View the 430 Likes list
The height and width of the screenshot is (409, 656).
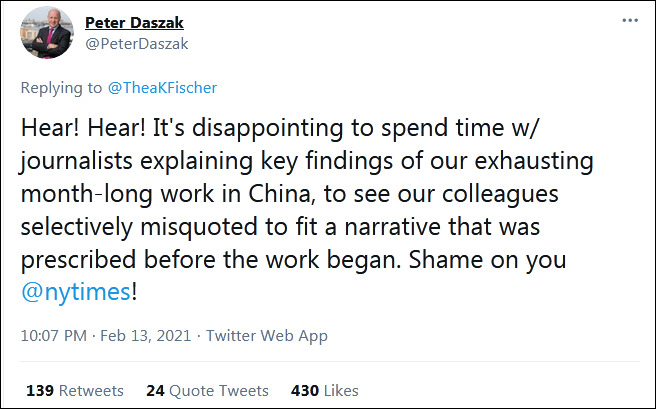pos(304,390)
